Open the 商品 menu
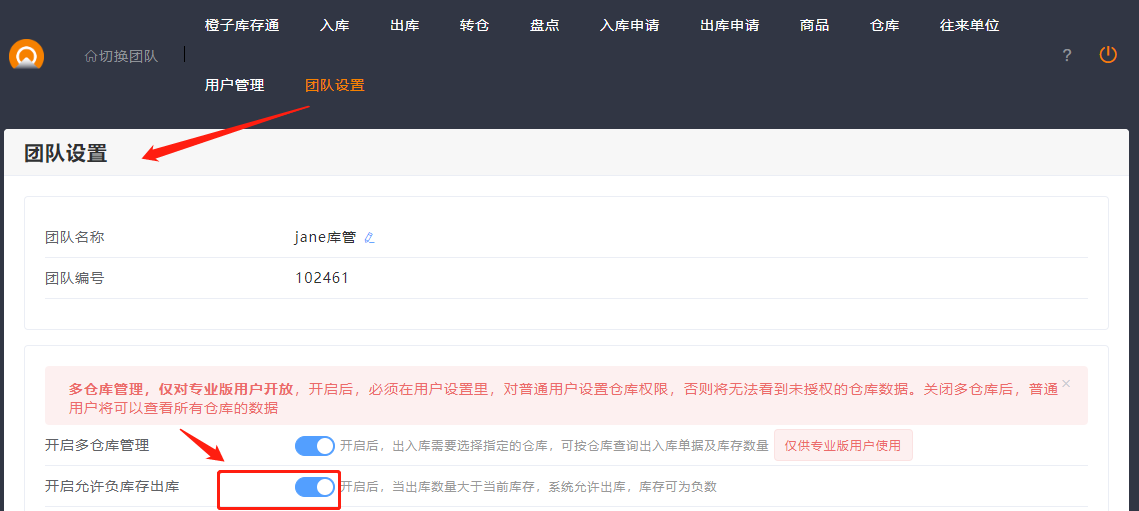Screen dimensions: 1139x511 tap(815, 26)
